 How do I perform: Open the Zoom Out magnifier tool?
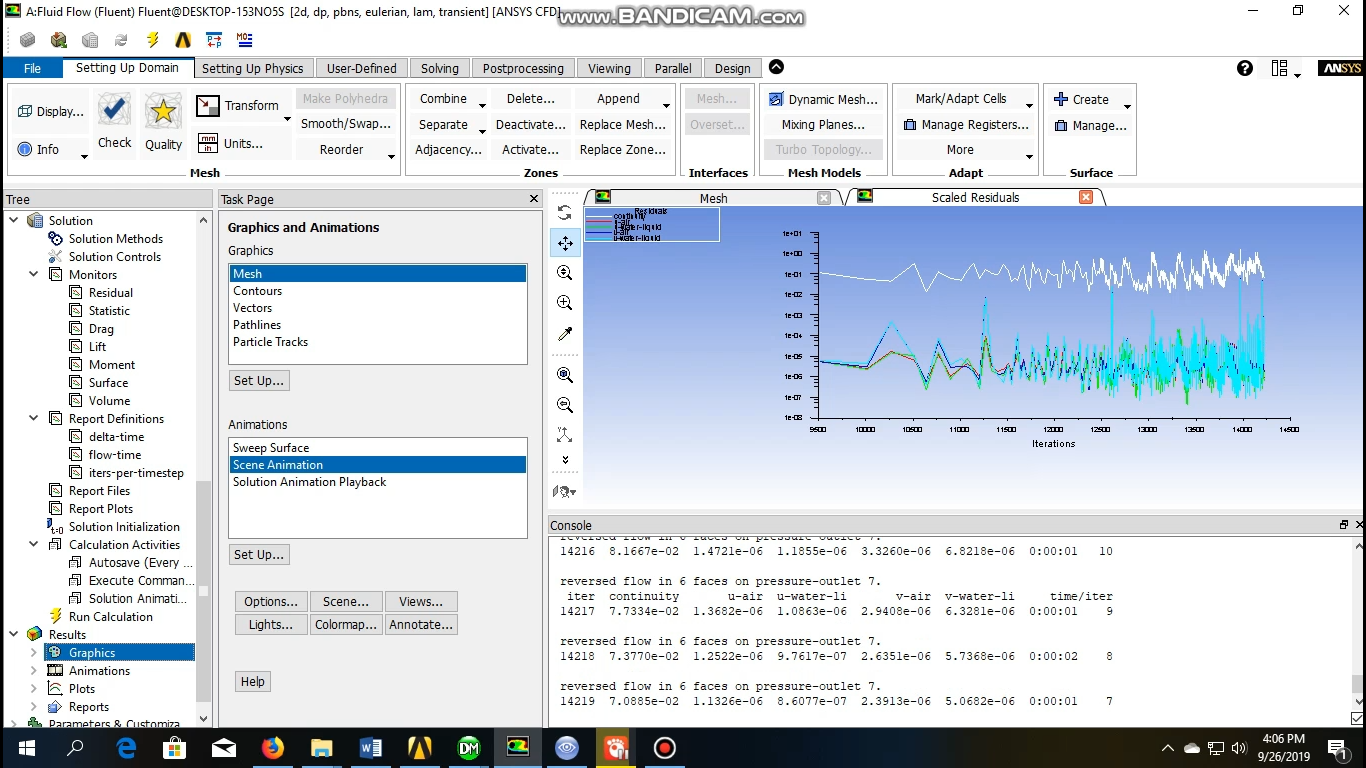[565, 404]
